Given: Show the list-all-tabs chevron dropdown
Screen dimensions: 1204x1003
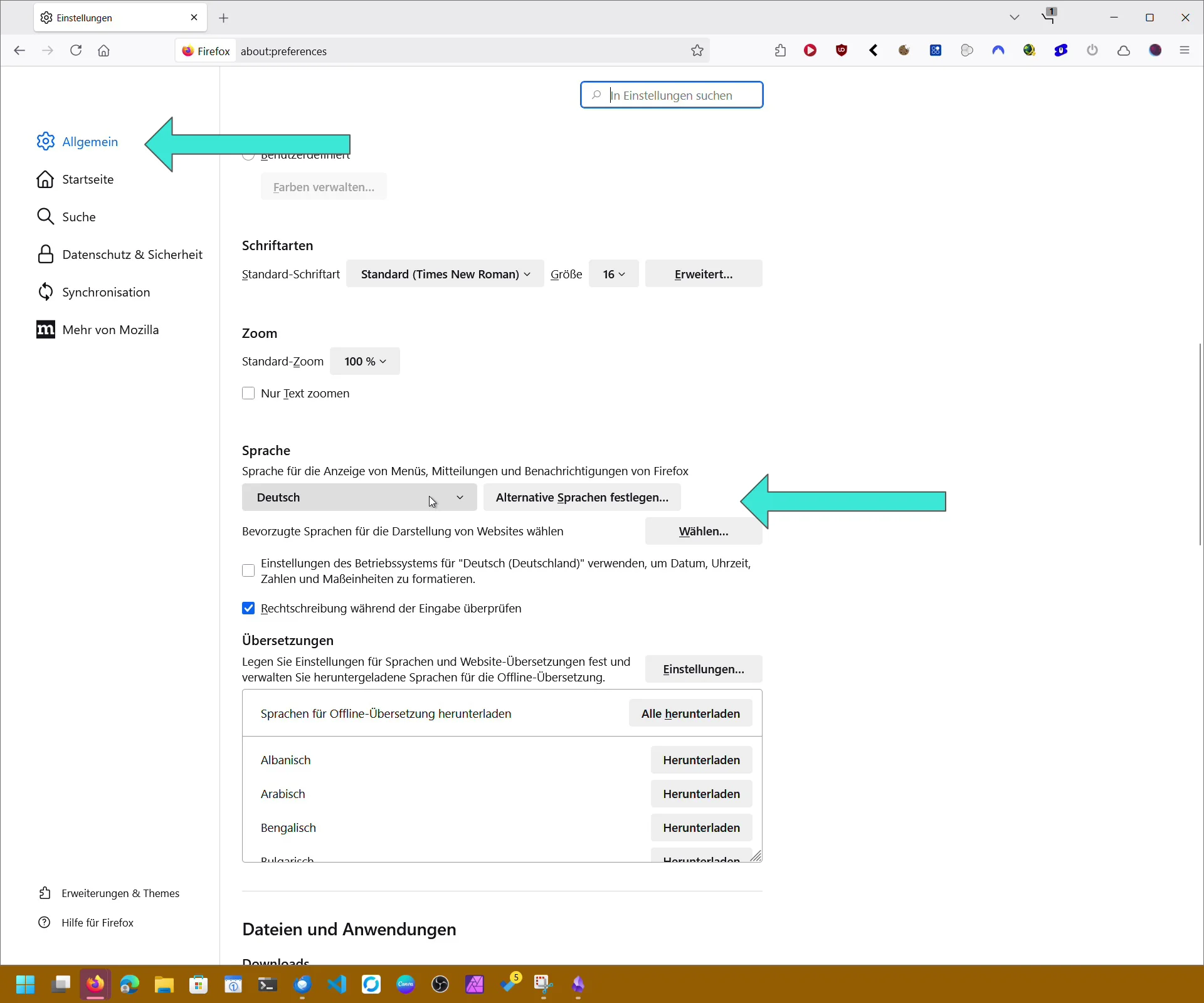Looking at the screenshot, I should click(1015, 18).
